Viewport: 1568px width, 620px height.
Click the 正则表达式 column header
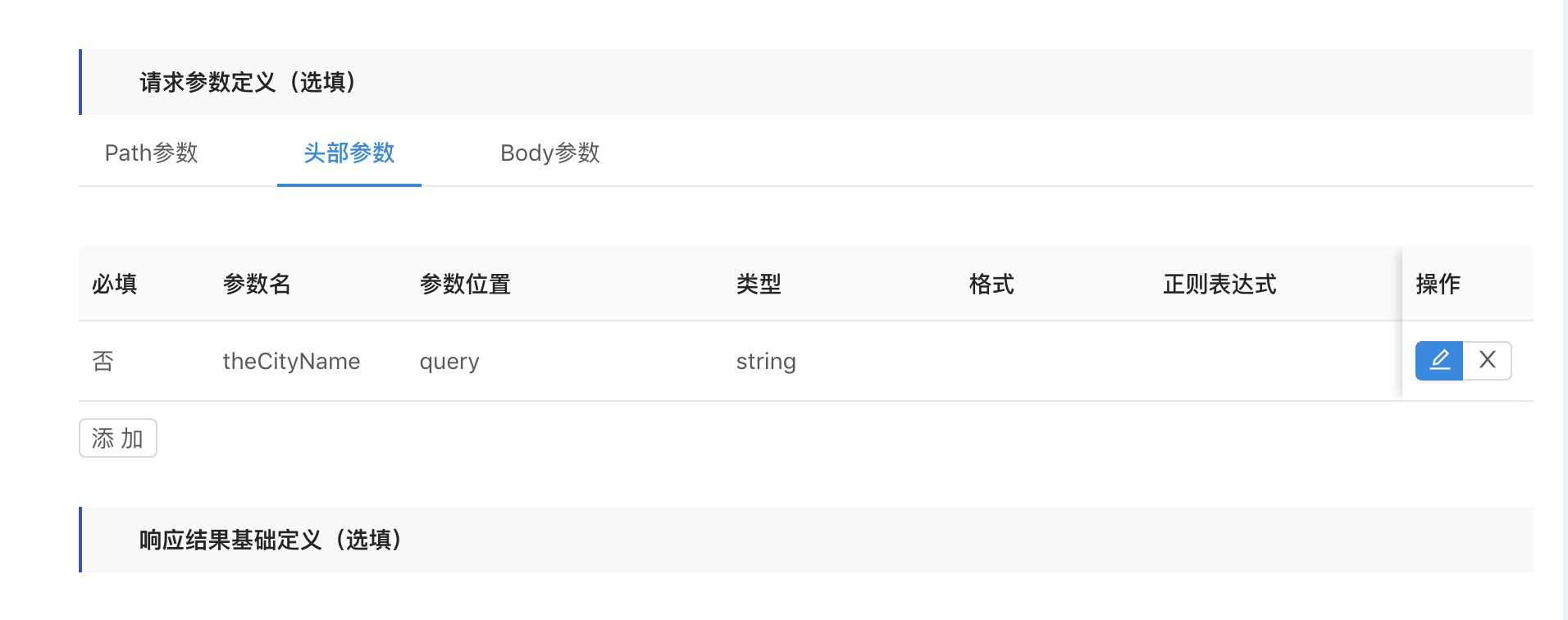[1219, 285]
